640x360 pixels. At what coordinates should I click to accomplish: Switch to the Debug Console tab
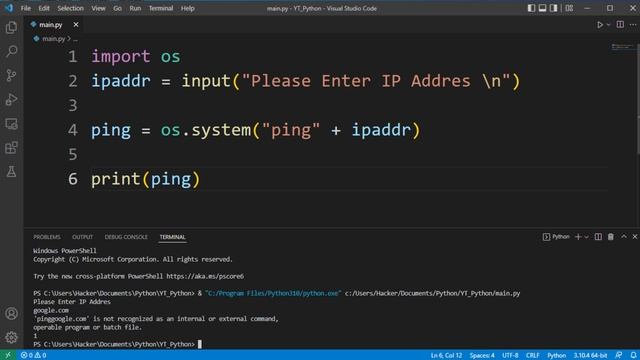pyautogui.click(x=126, y=237)
